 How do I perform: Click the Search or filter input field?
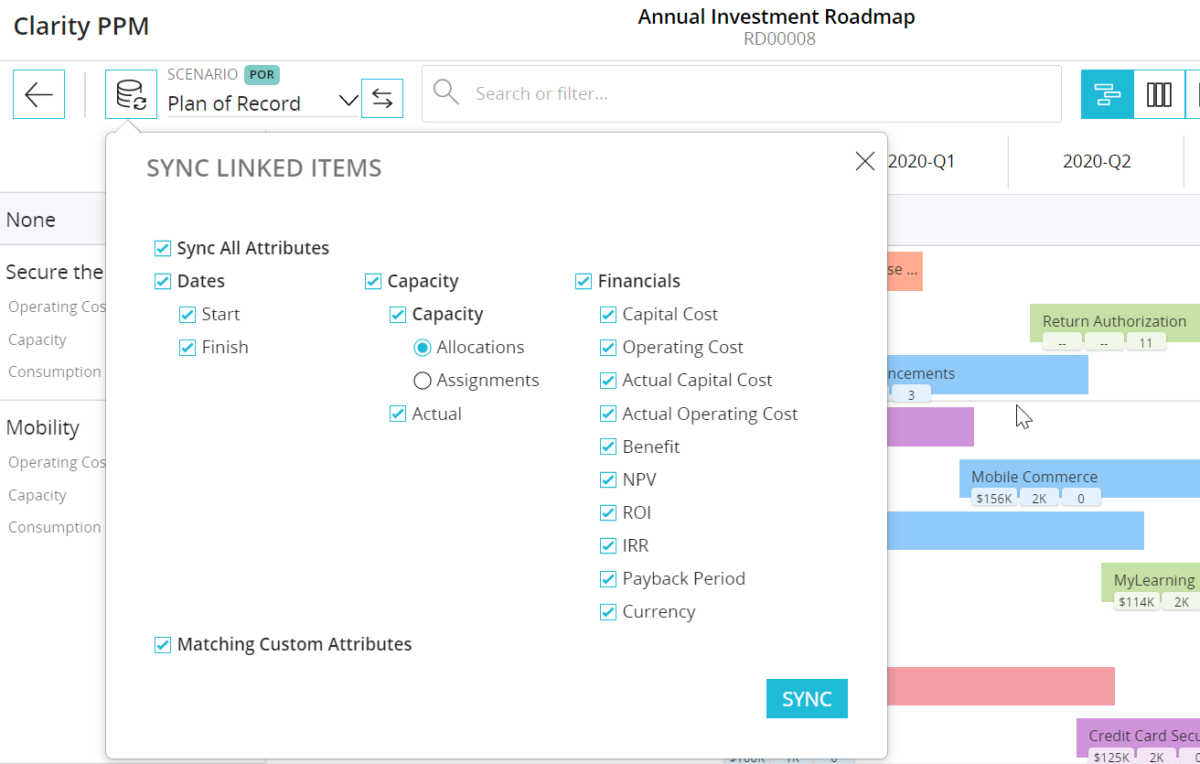740,92
